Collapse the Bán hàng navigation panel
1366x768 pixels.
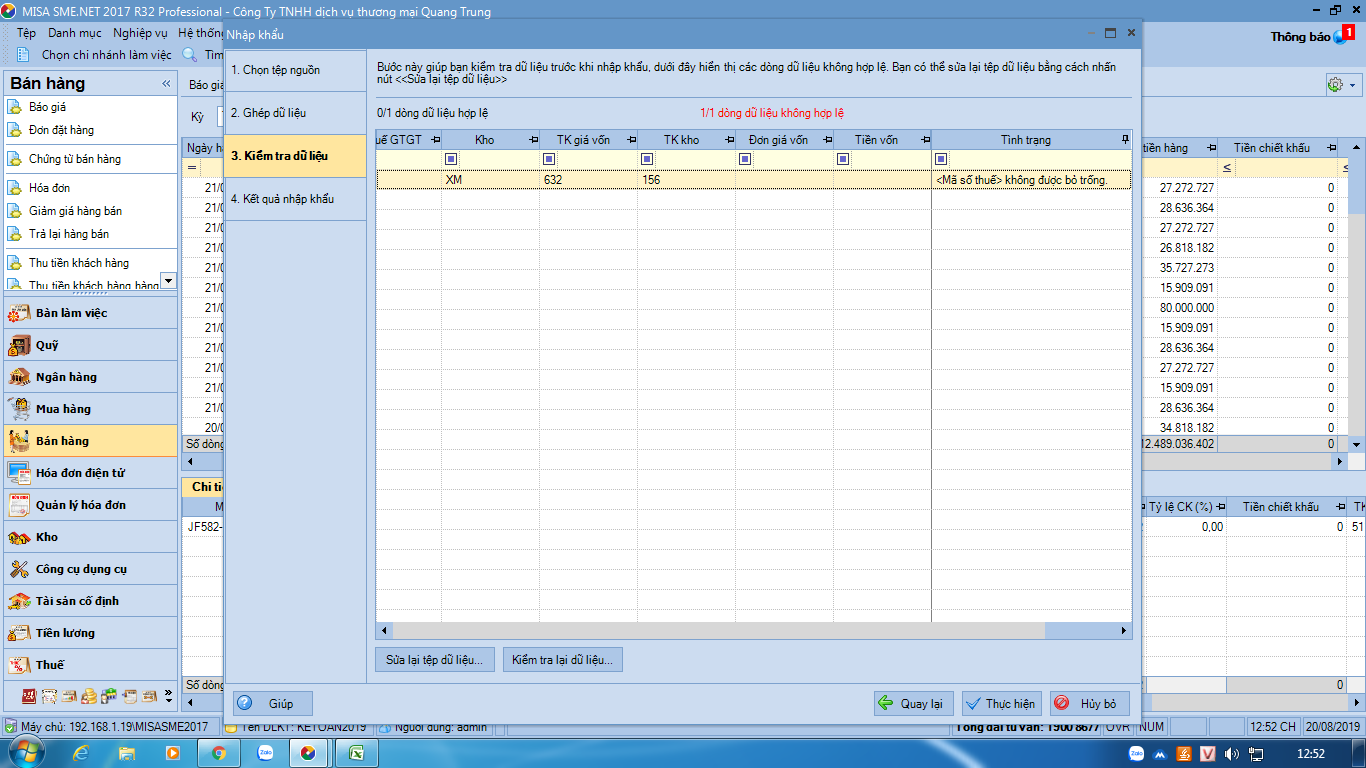click(166, 84)
